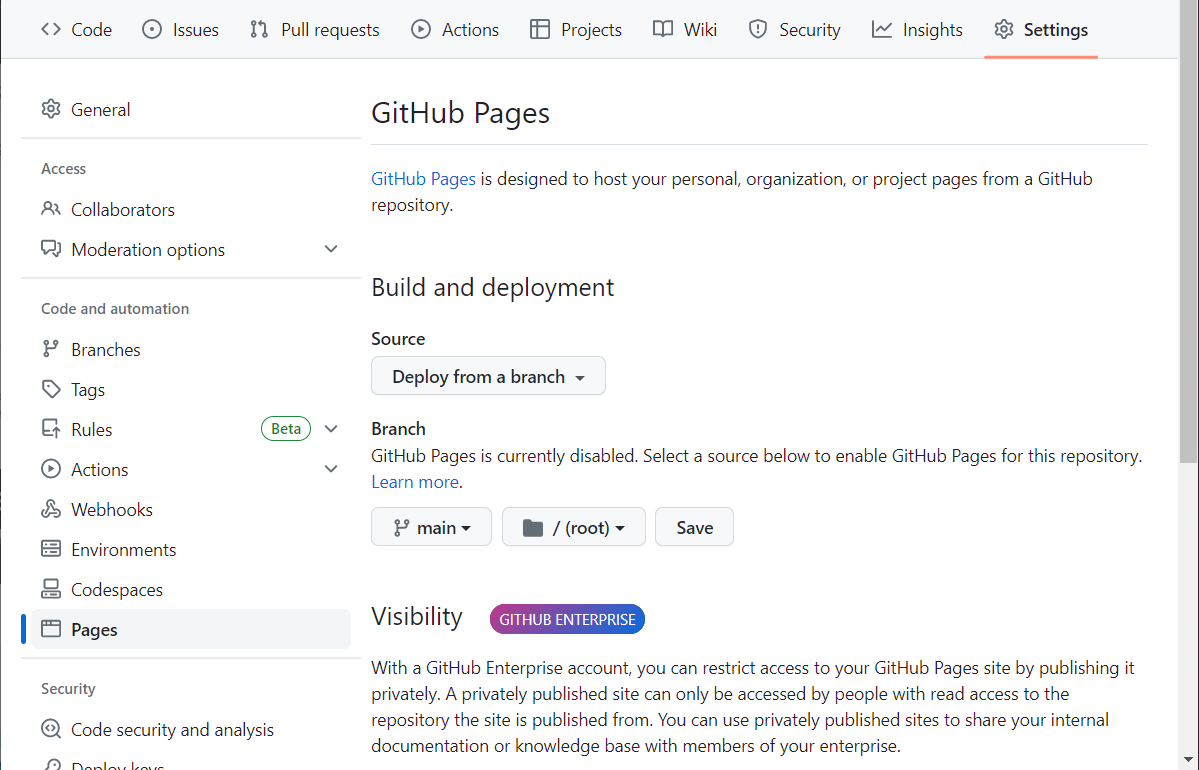
Task: Click the Webhooks icon
Action: (50, 508)
